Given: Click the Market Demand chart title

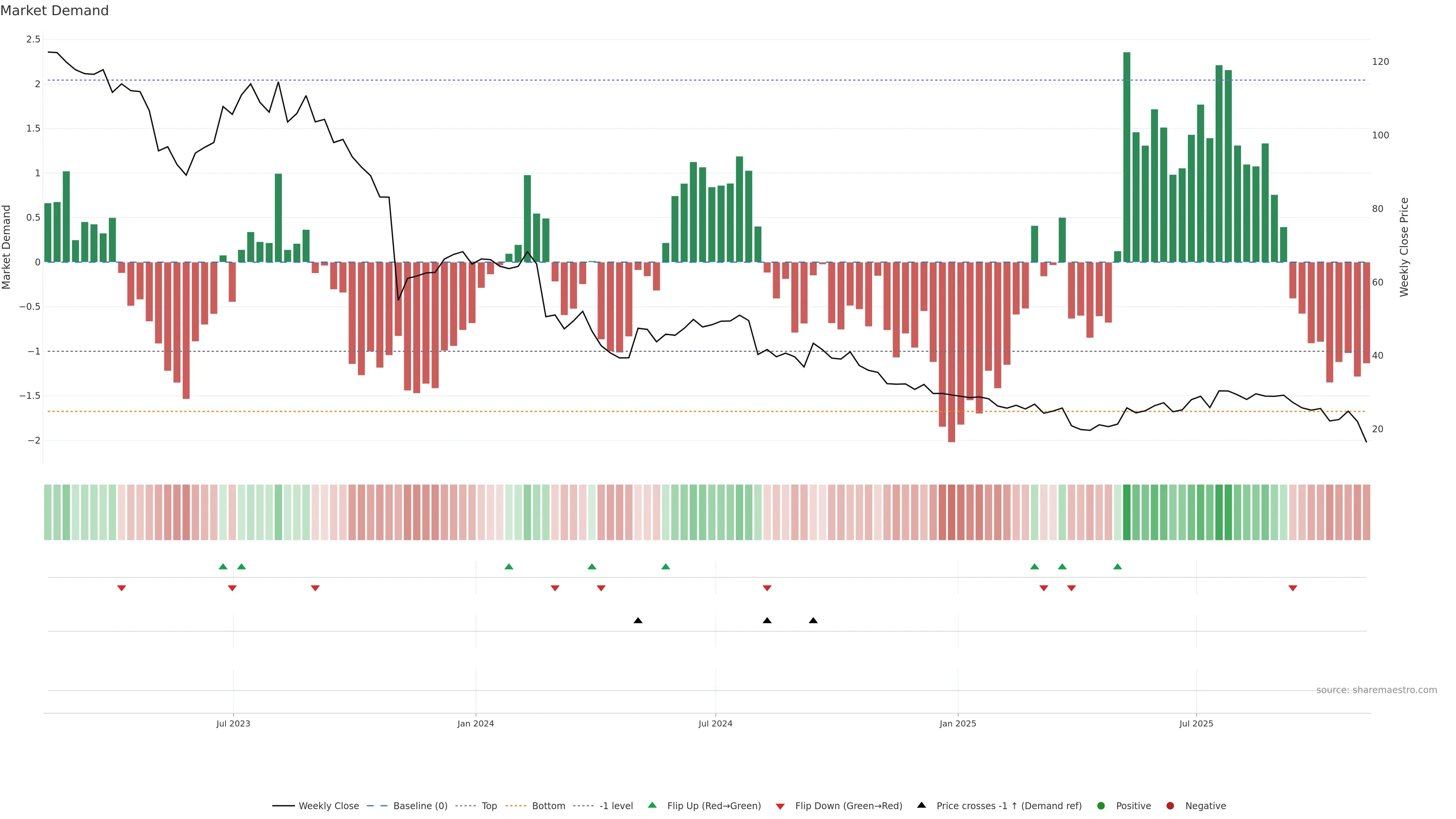Looking at the screenshot, I should (54, 11).
